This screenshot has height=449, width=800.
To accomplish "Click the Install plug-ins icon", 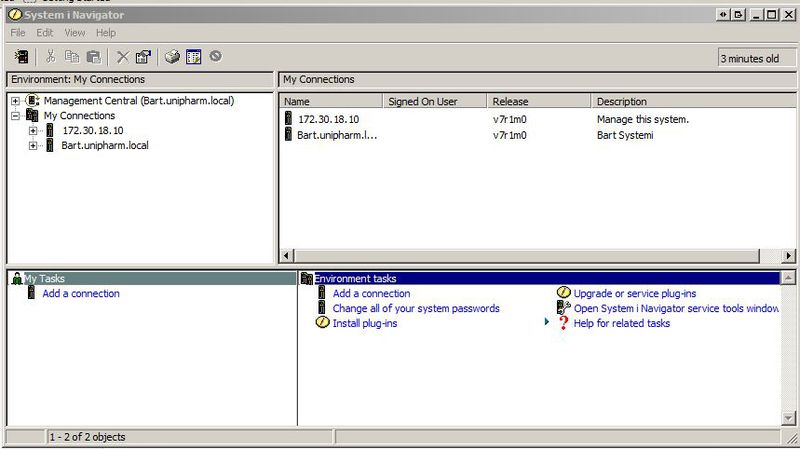I will pos(322,322).
